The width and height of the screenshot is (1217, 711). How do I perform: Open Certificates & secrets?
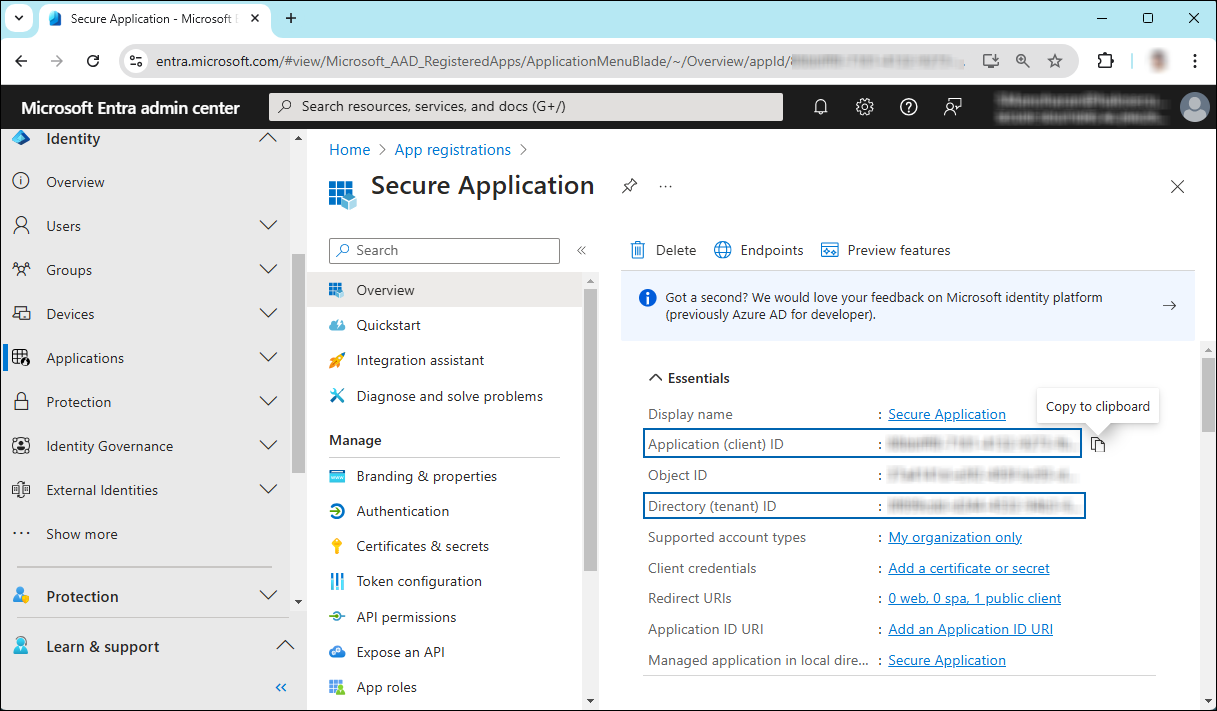coord(422,546)
